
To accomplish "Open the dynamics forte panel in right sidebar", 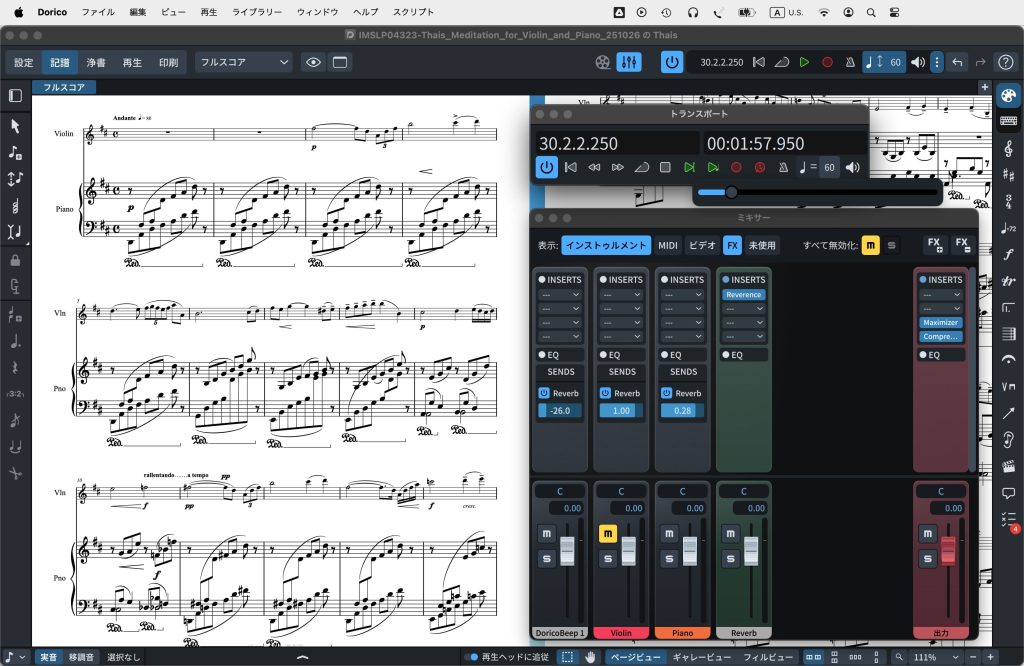I will [x=1008, y=254].
